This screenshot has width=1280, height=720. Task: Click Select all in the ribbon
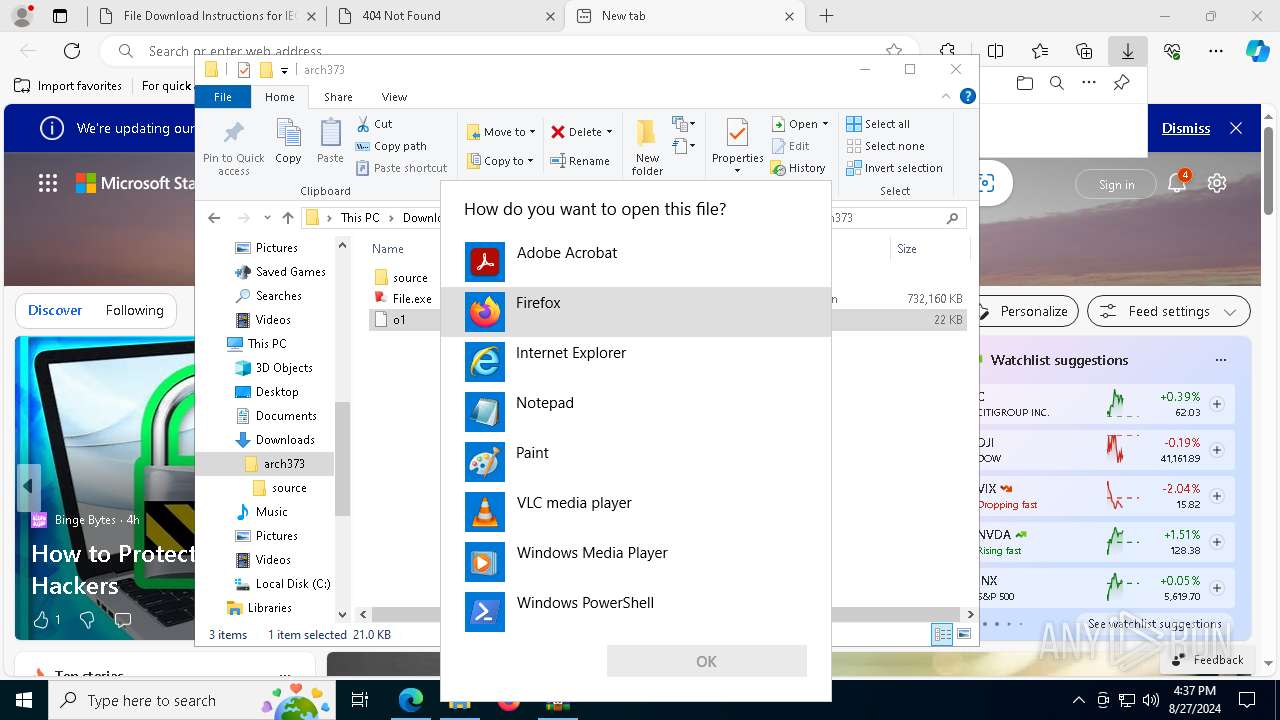click(878, 124)
